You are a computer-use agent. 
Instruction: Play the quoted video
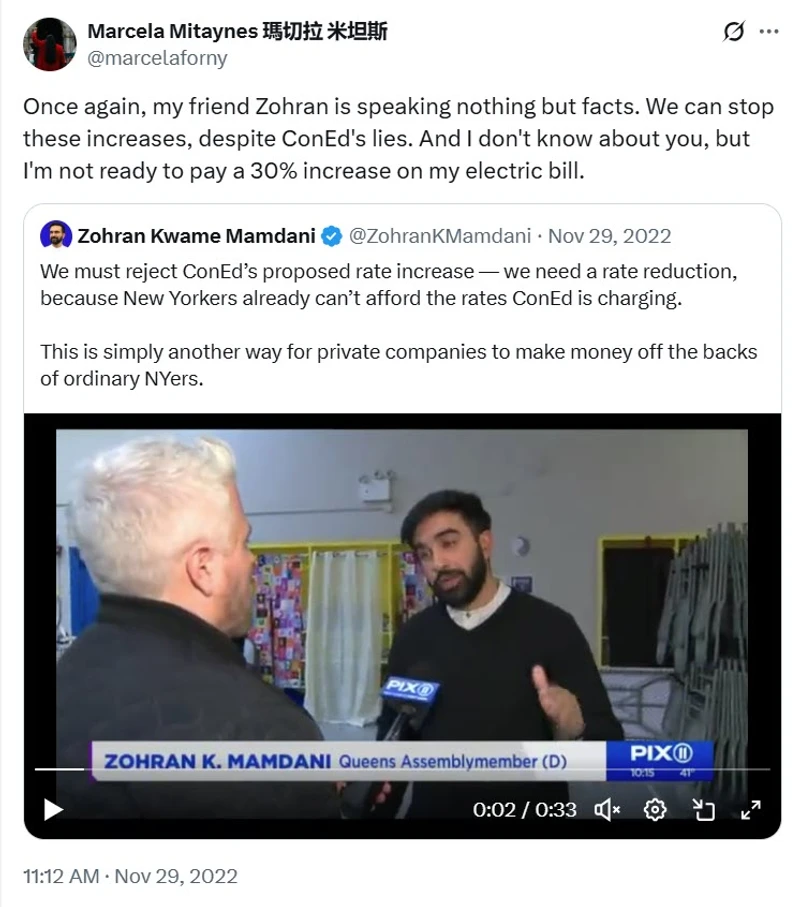coord(53,809)
